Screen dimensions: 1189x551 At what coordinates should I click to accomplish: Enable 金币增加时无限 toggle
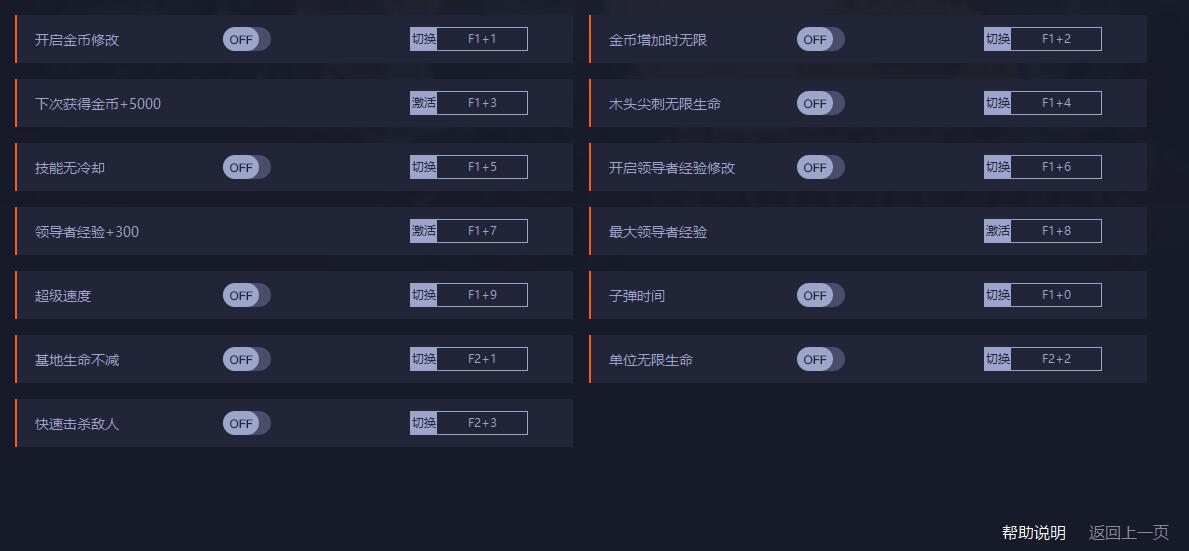(820, 40)
